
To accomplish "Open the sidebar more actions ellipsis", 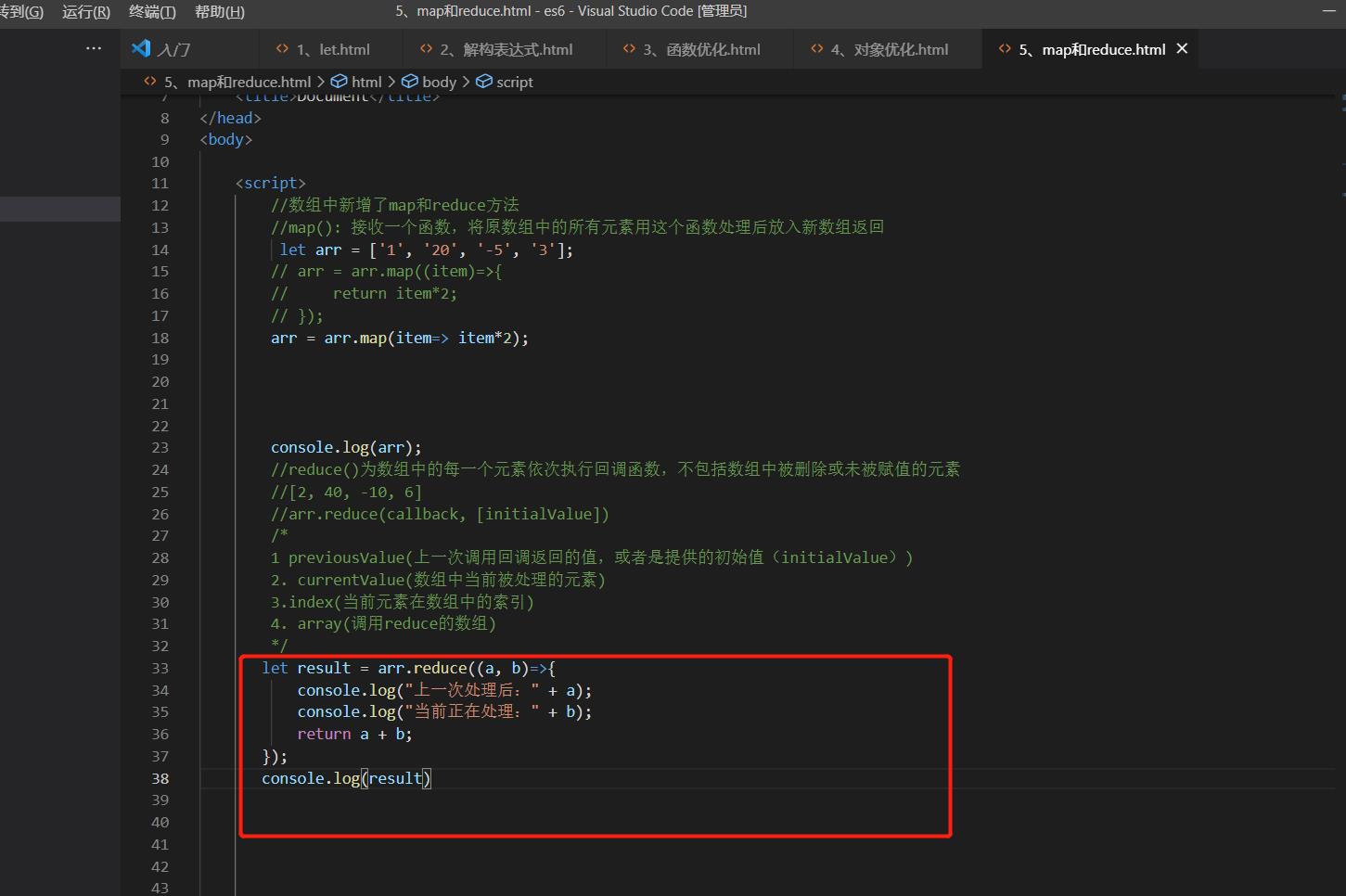I will pos(94,48).
